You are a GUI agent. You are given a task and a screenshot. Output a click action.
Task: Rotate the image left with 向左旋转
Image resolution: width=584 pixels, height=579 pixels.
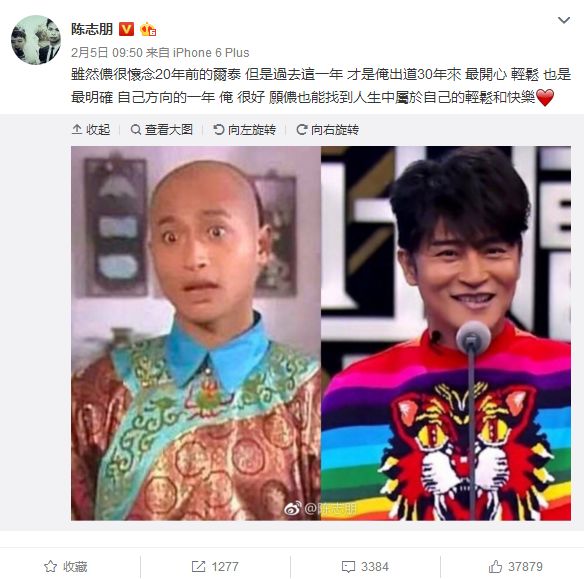pos(245,130)
